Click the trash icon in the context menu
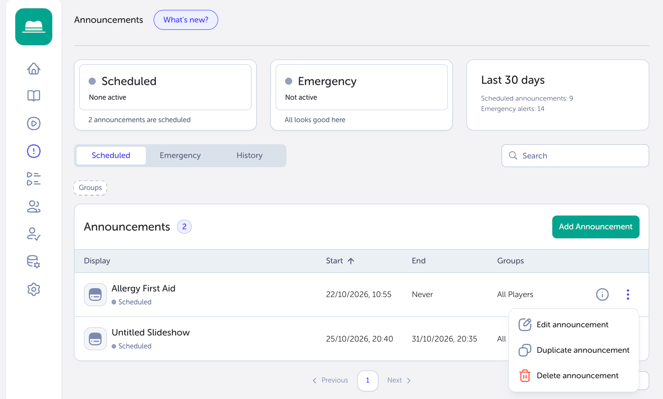Viewport: 663px width, 399px height. pyautogui.click(x=525, y=375)
